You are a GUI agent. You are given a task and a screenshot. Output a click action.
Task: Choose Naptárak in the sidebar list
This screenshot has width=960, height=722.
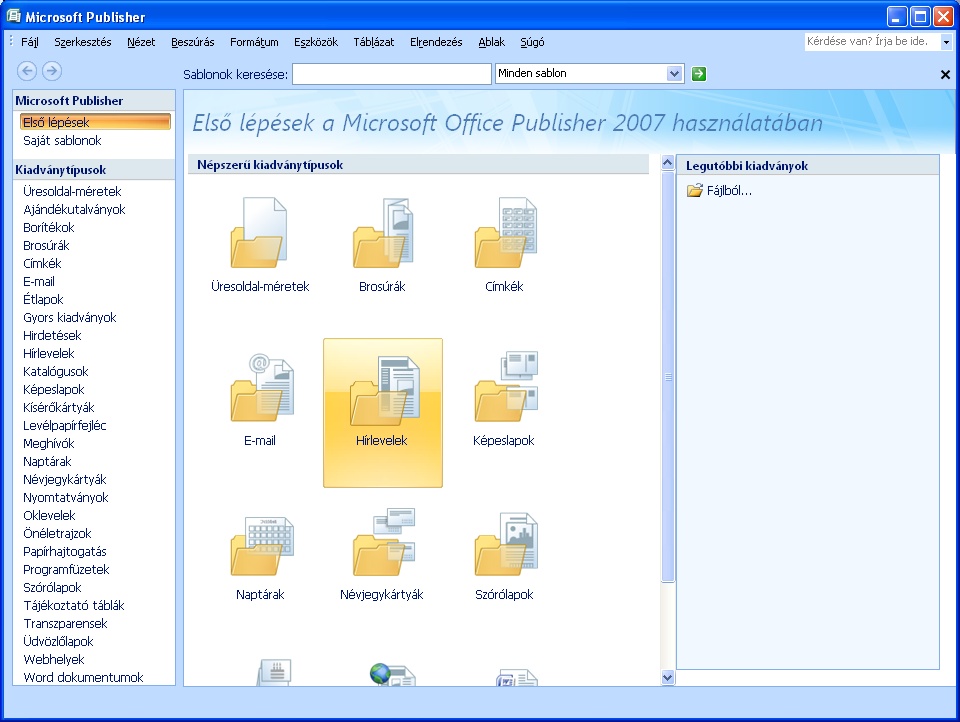(x=47, y=462)
